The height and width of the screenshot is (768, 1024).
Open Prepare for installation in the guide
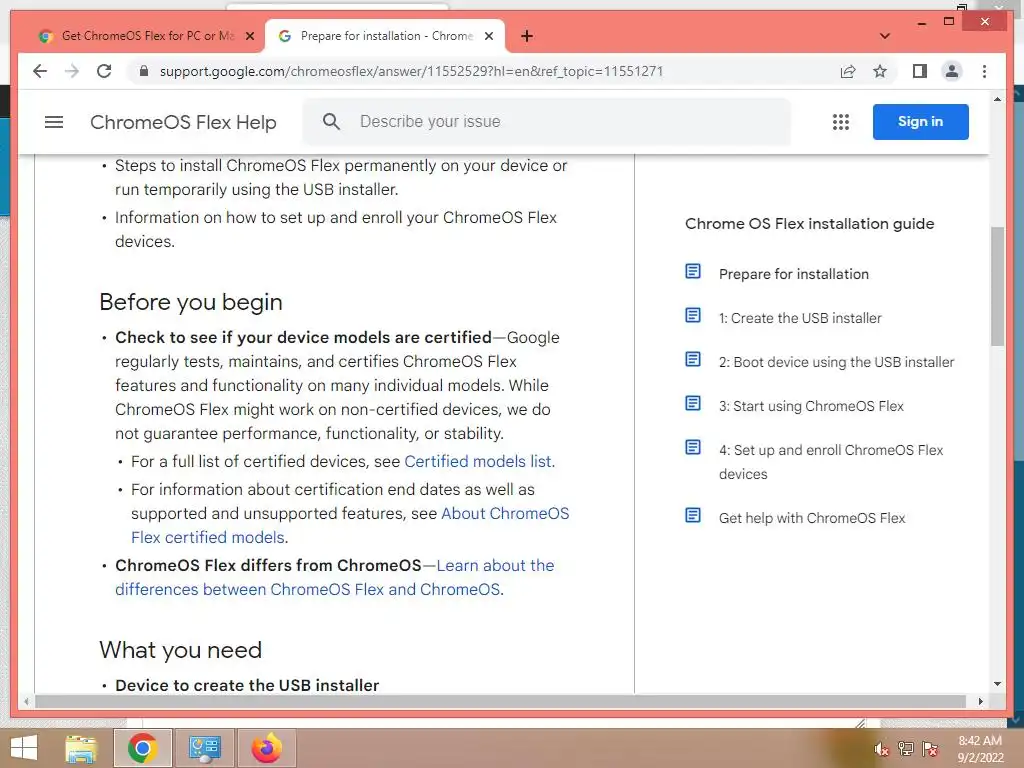(x=793, y=274)
